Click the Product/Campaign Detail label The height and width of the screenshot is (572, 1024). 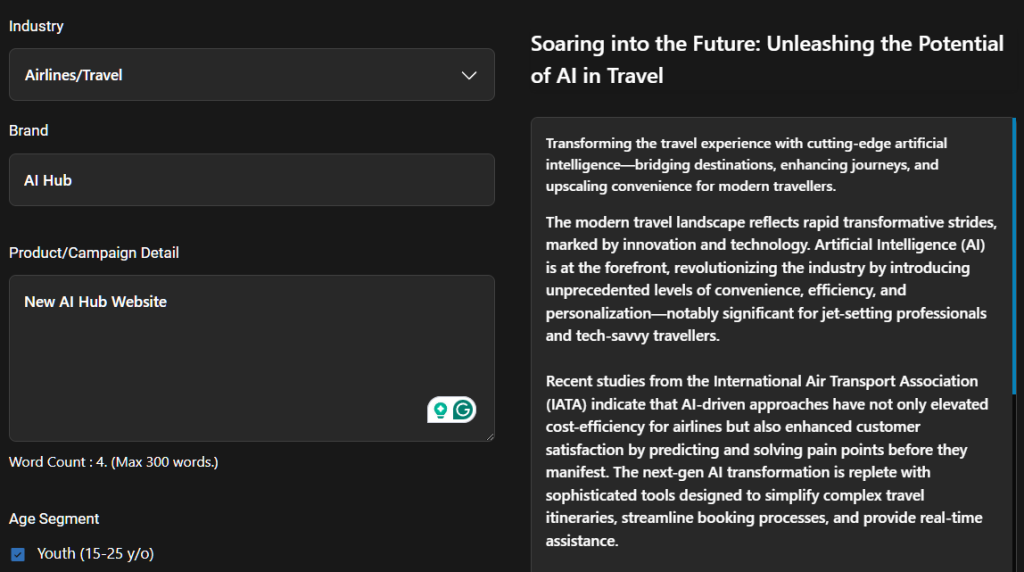[94, 253]
